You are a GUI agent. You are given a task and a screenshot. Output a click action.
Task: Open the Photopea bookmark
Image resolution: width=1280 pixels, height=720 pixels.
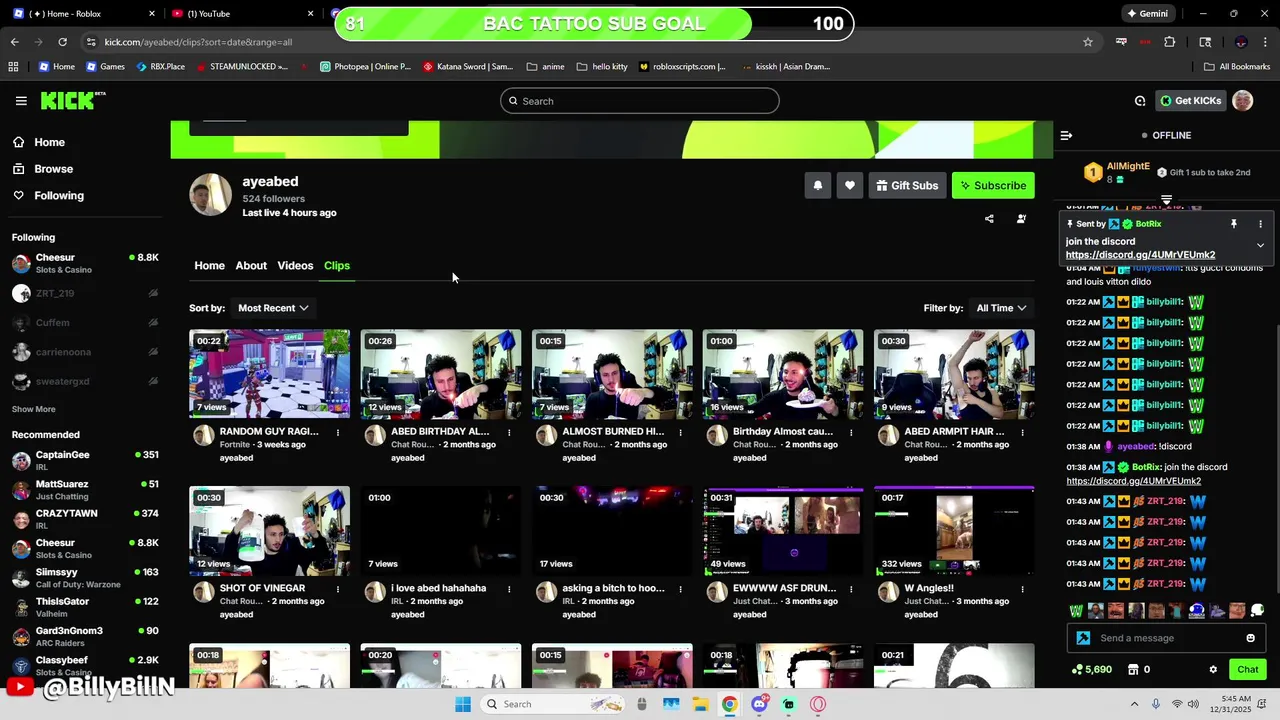pos(365,66)
